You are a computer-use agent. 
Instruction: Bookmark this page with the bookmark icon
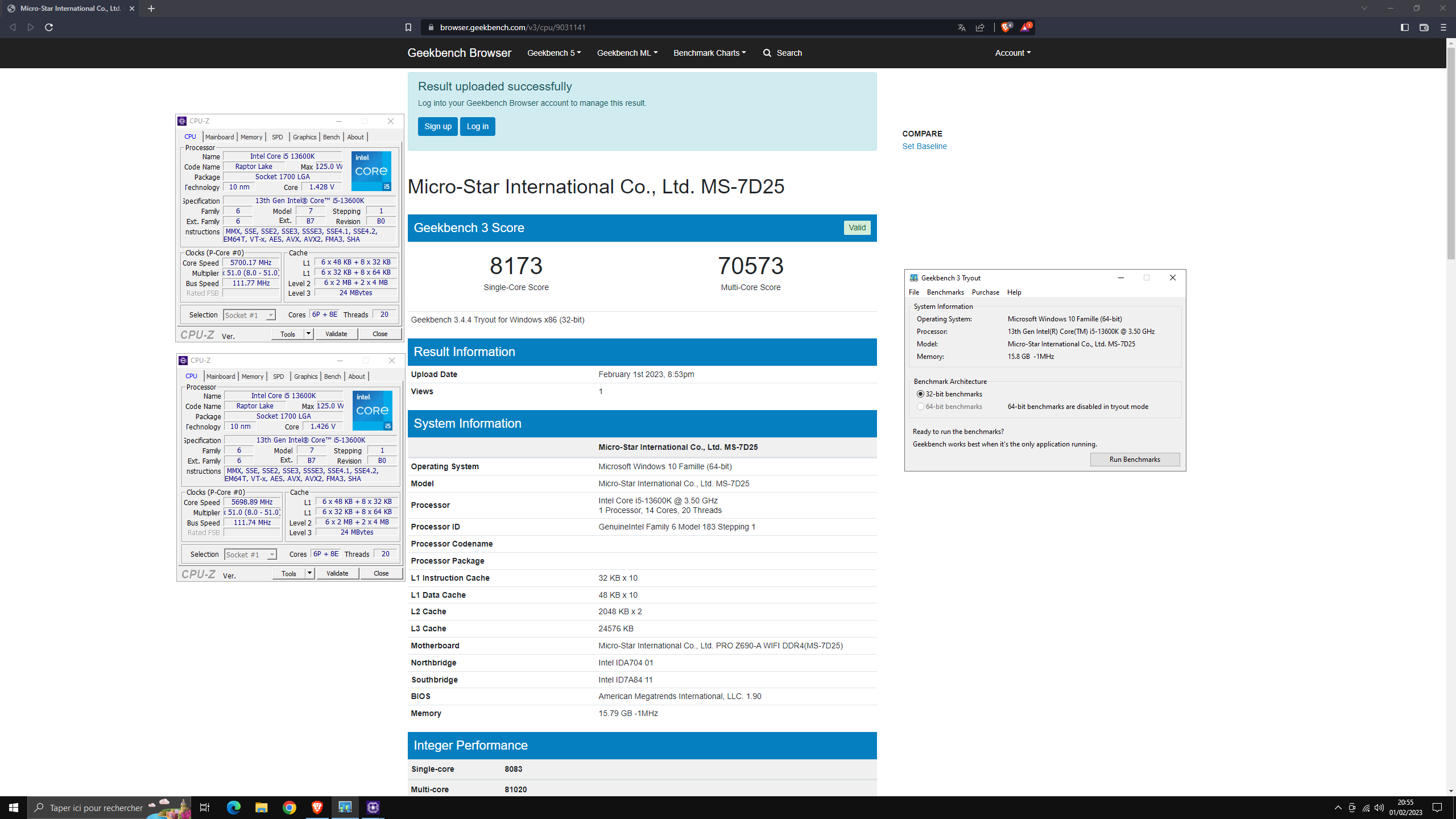408,27
